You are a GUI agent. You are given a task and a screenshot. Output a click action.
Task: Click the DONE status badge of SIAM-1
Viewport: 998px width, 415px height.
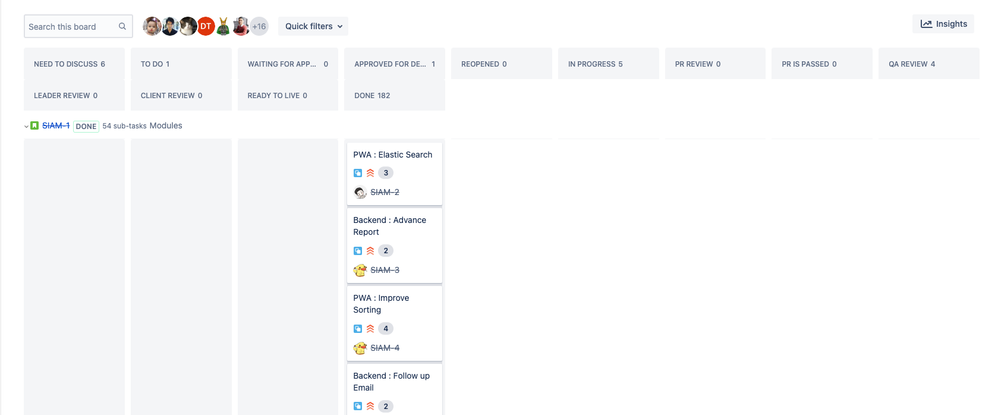86,126
